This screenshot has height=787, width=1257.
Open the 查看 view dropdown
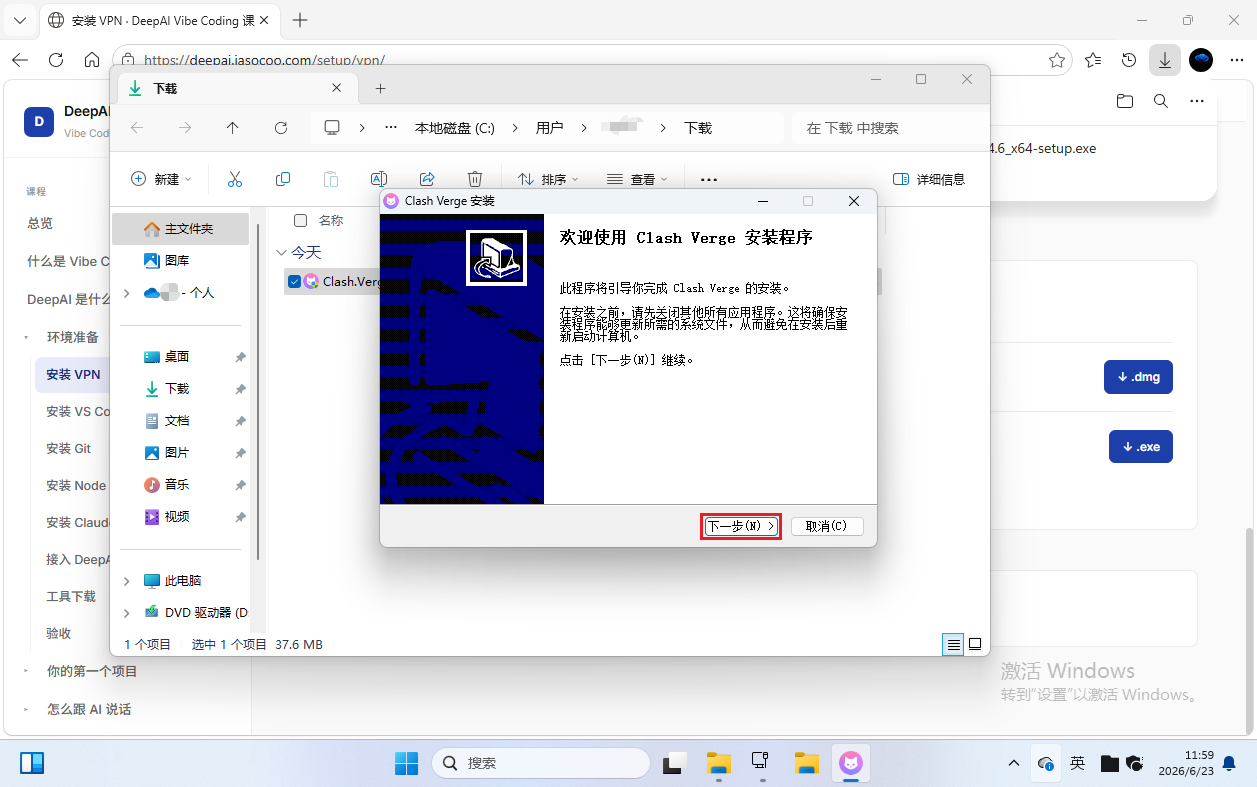coord(637,179)
